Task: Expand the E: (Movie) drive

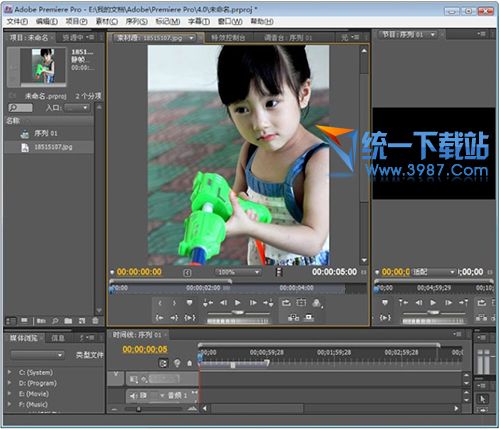Action: pos(10,393)
